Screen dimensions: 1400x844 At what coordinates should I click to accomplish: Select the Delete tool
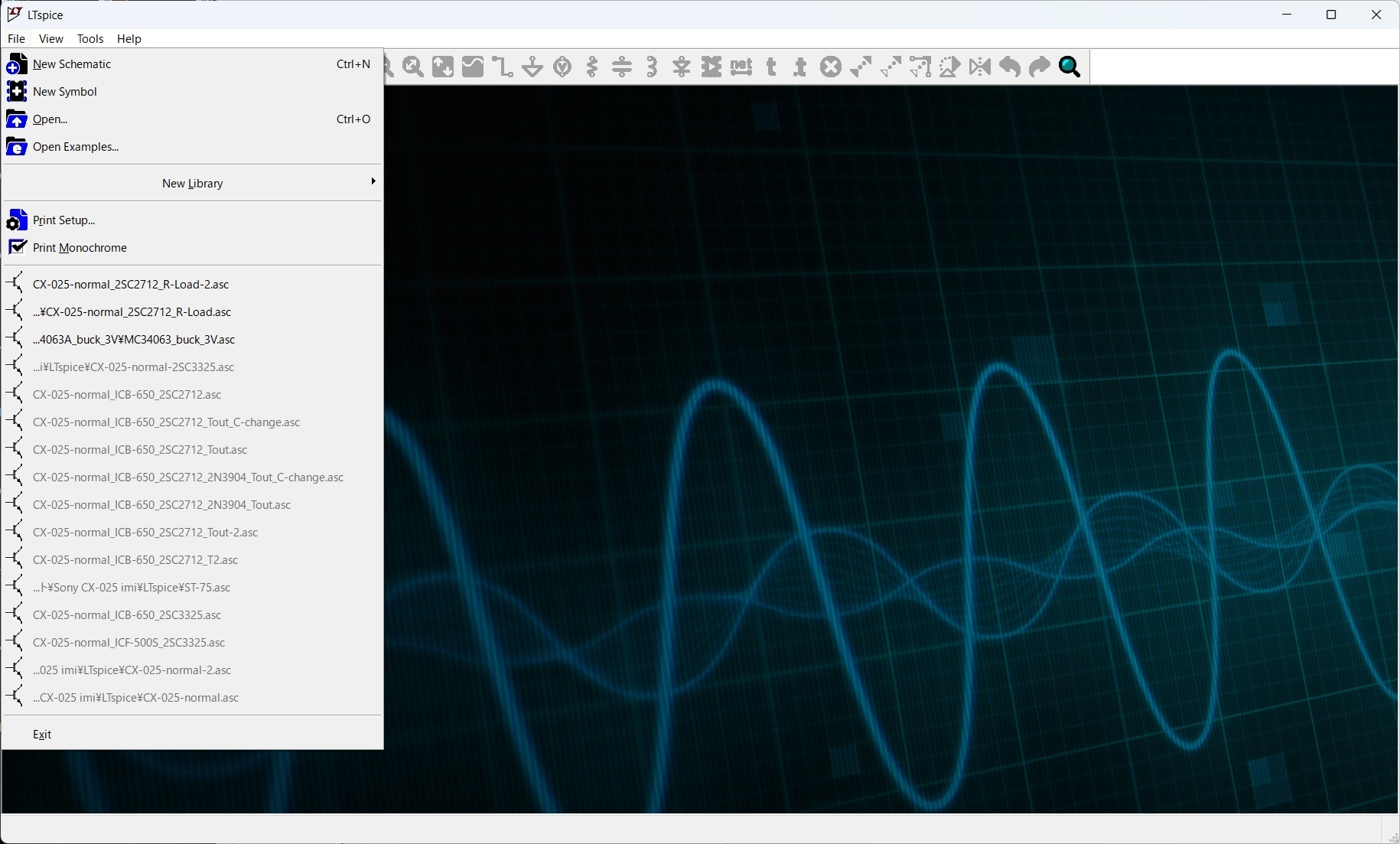[831, 67]
